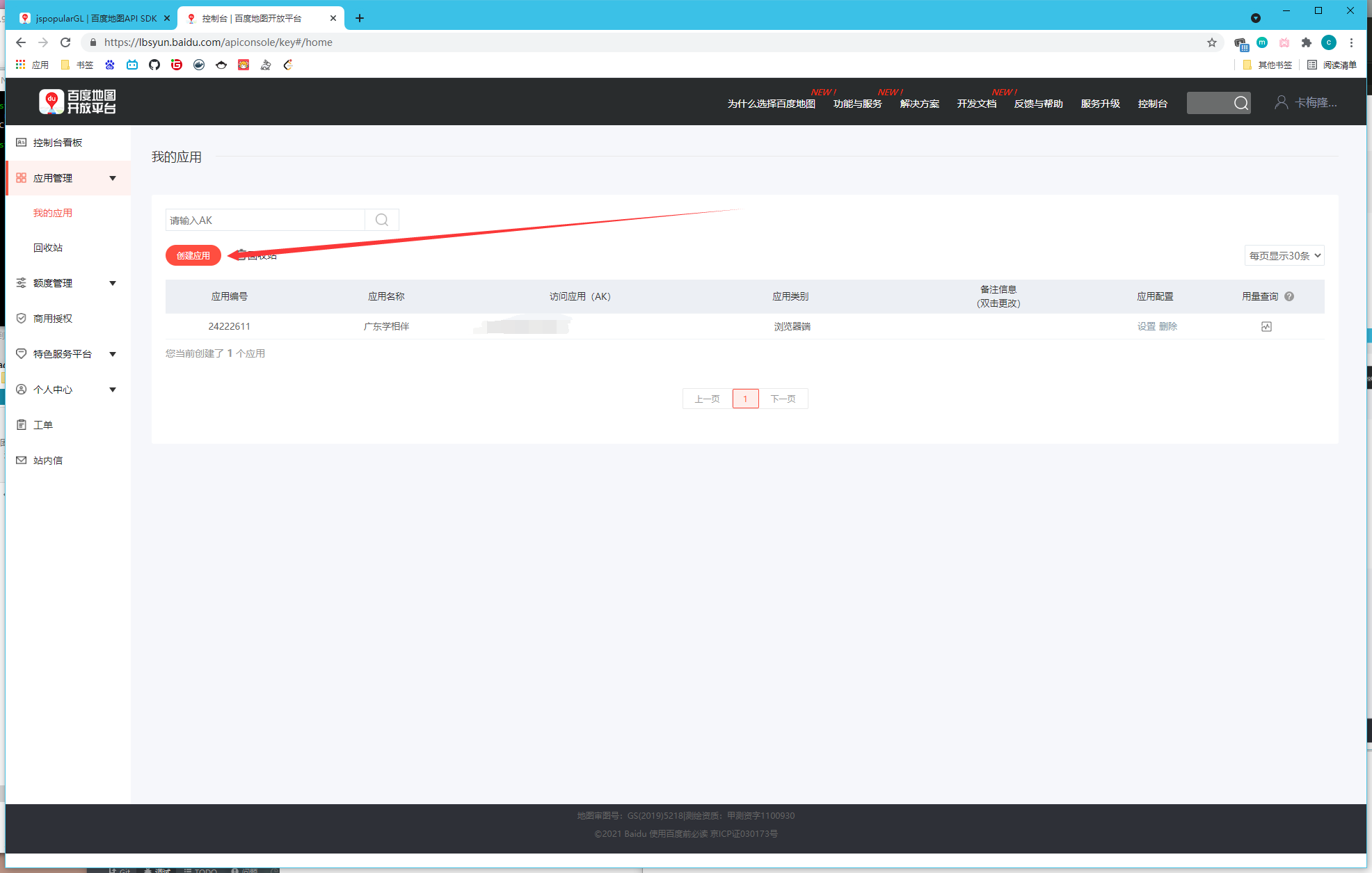Open the 每页显示30条 dropdown
Image resolution: width=1372 pixels, height=873 pixels.
tap(1284, 255)
